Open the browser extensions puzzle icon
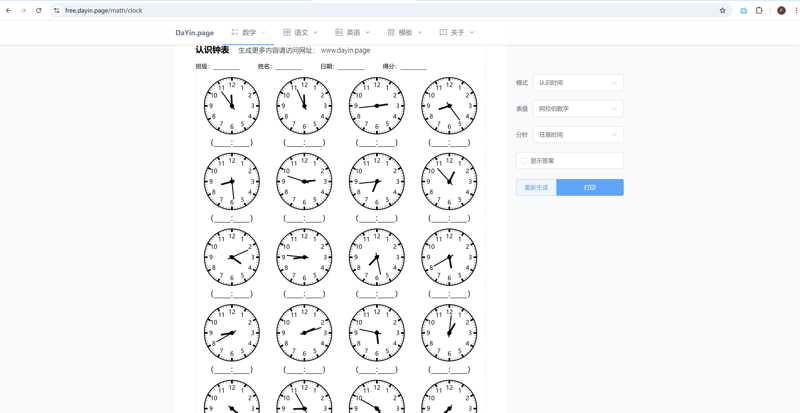800x413 pixels. (x=759, y=11)
